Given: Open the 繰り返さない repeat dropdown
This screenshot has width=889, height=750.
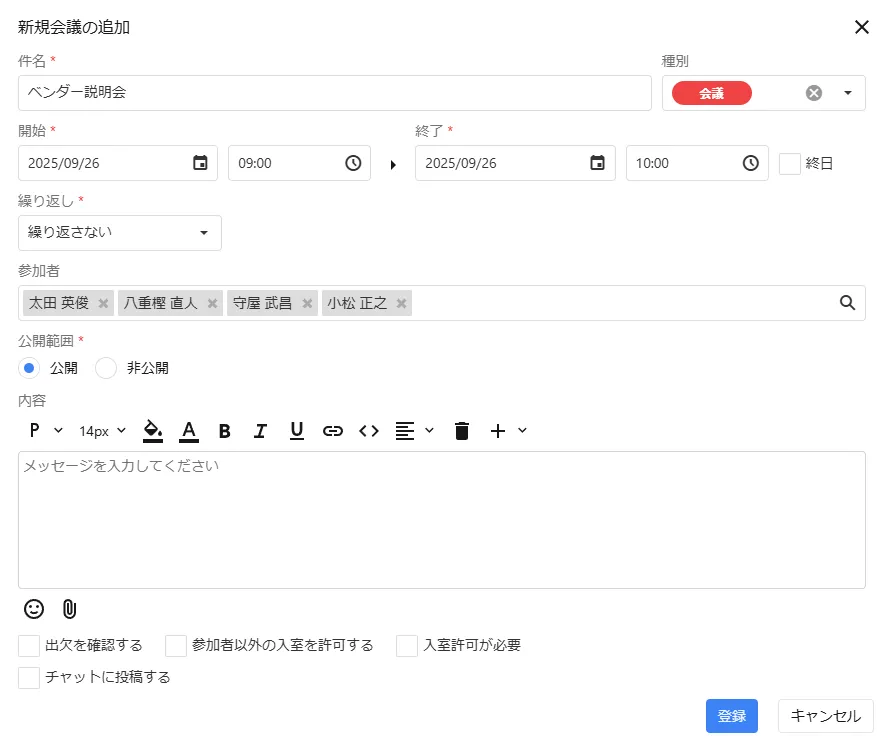Looking at the screenshot, I should click(120, 232).
